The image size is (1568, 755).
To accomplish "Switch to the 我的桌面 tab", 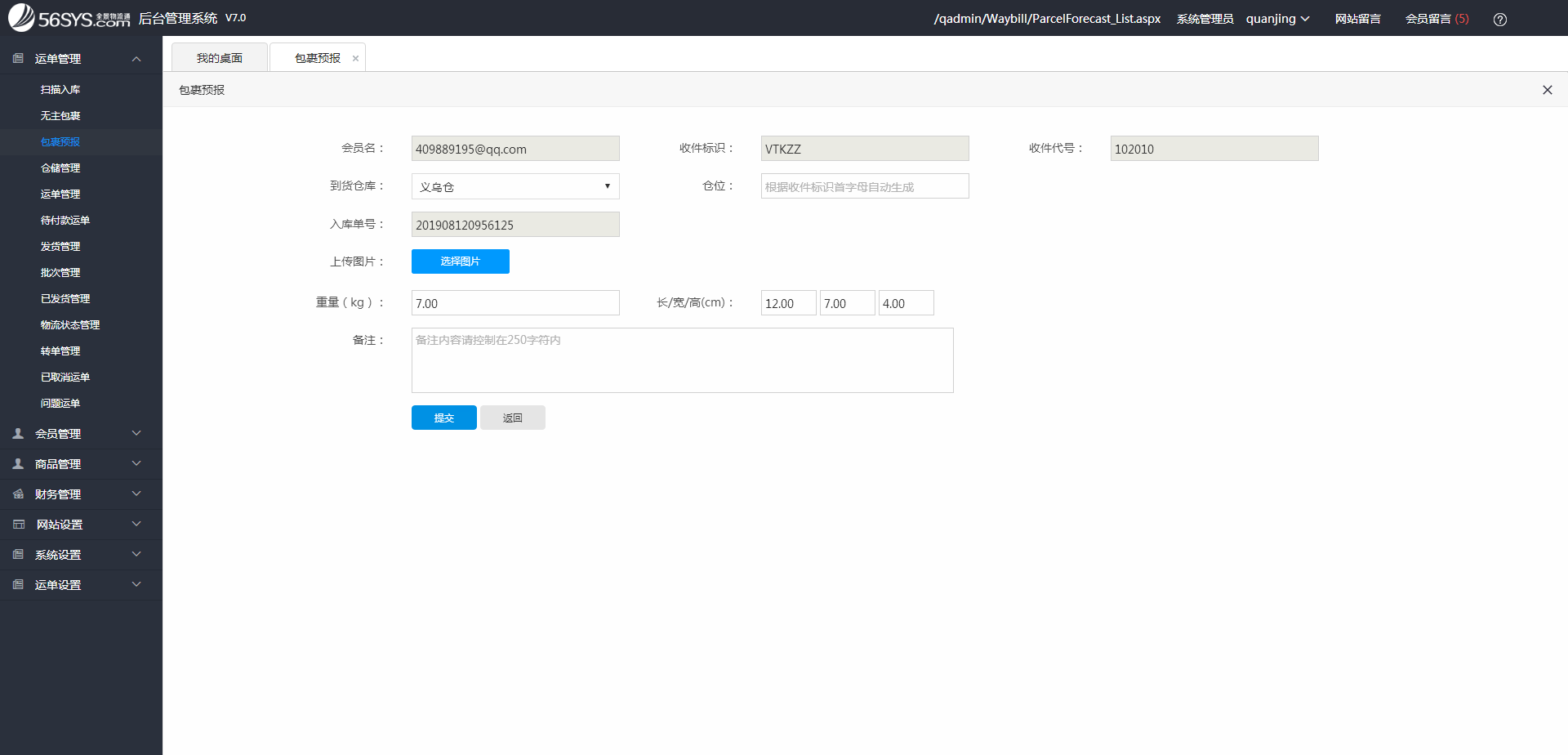I will pos(219,58).
